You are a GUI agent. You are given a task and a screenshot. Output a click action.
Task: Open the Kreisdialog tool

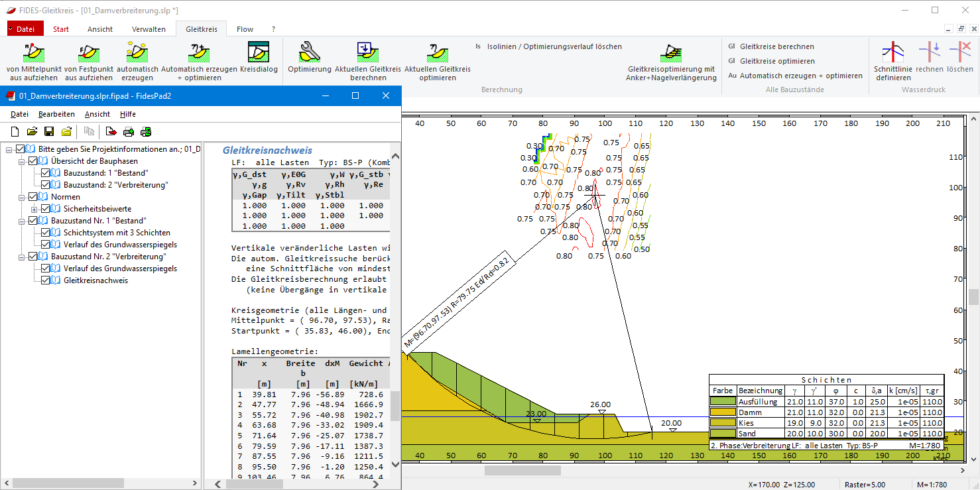point(258,52)
